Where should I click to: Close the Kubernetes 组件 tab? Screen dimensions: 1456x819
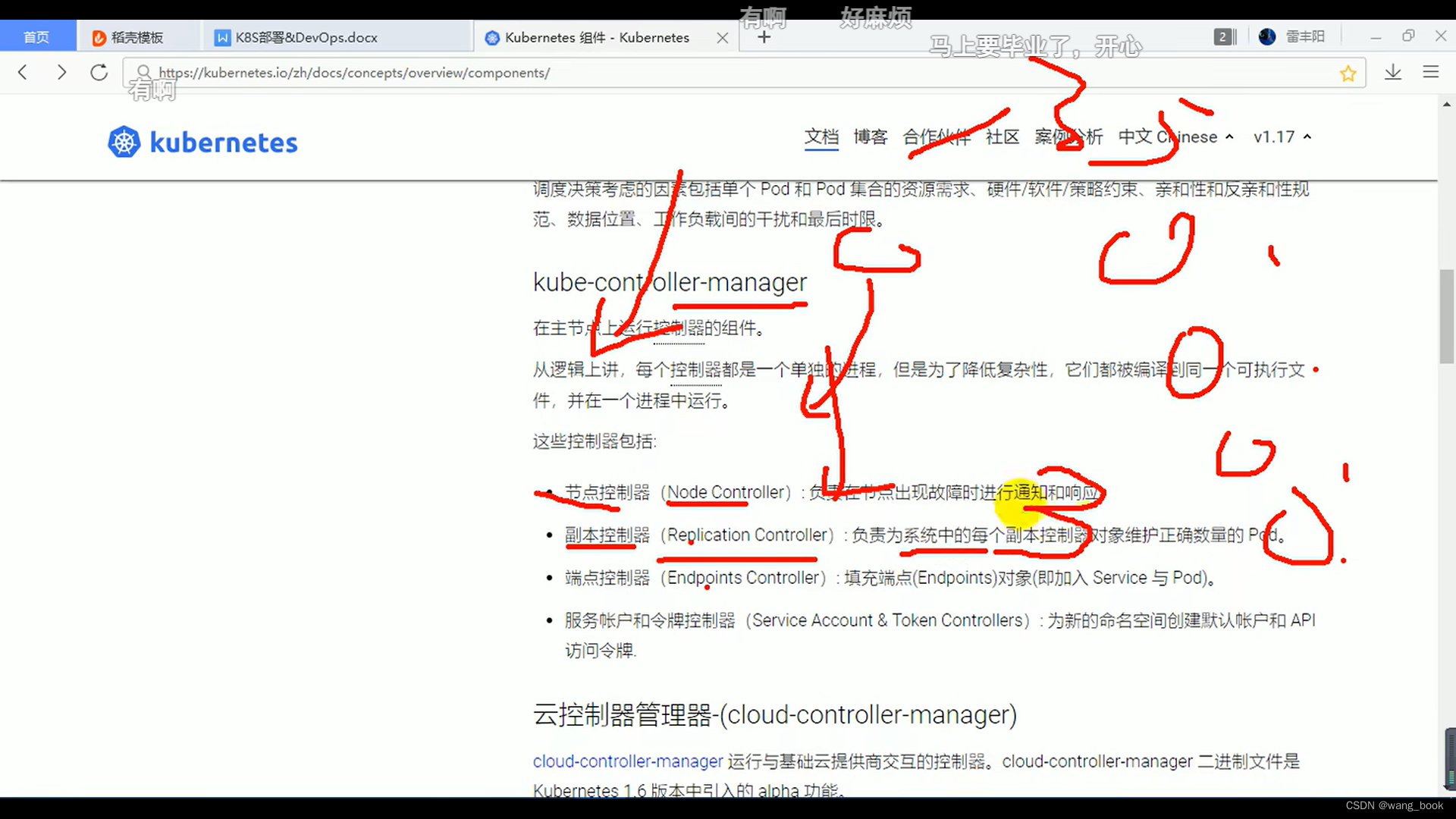point(723,38)
